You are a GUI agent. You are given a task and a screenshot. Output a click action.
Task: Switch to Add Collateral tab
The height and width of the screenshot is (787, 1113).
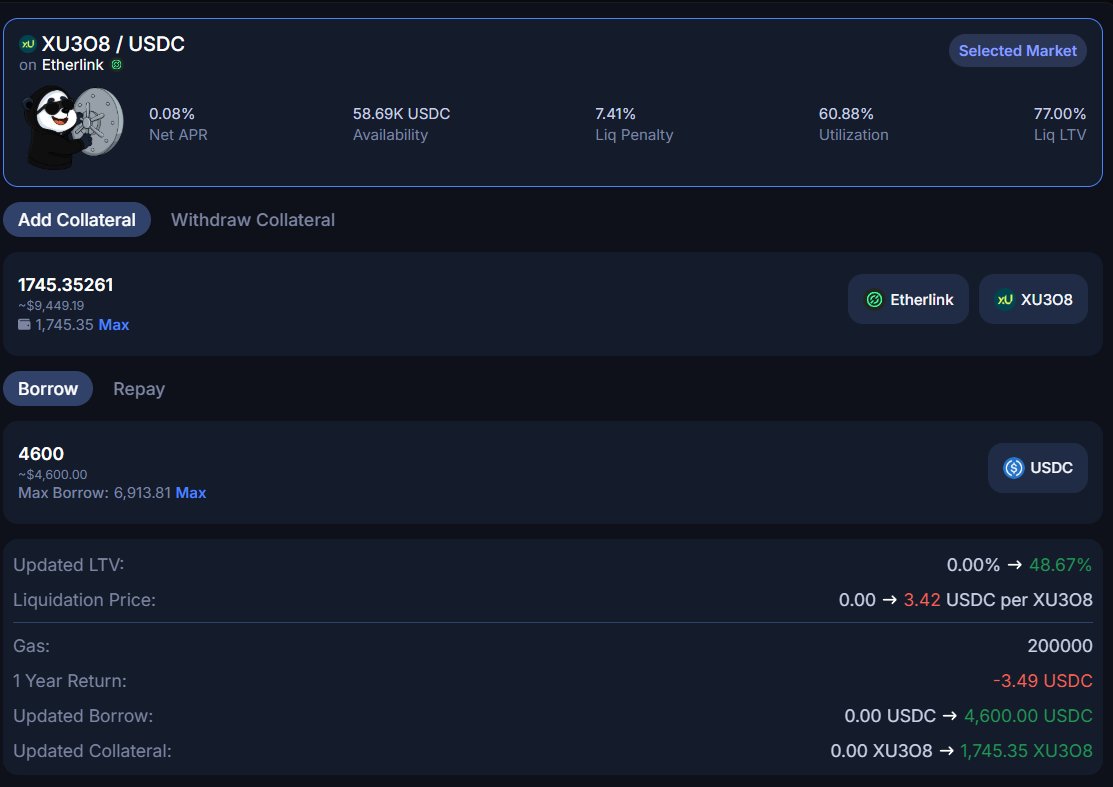[77, 220]
